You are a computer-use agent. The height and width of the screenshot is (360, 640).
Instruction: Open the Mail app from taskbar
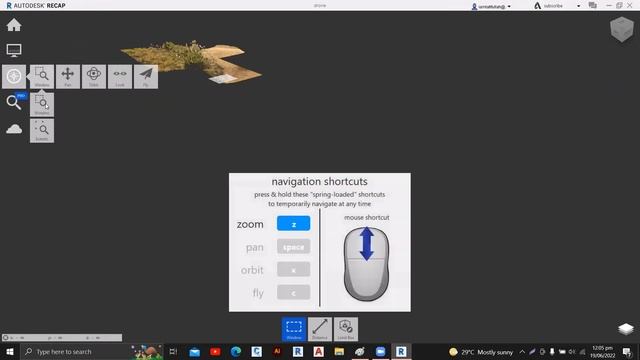point(195,351)
